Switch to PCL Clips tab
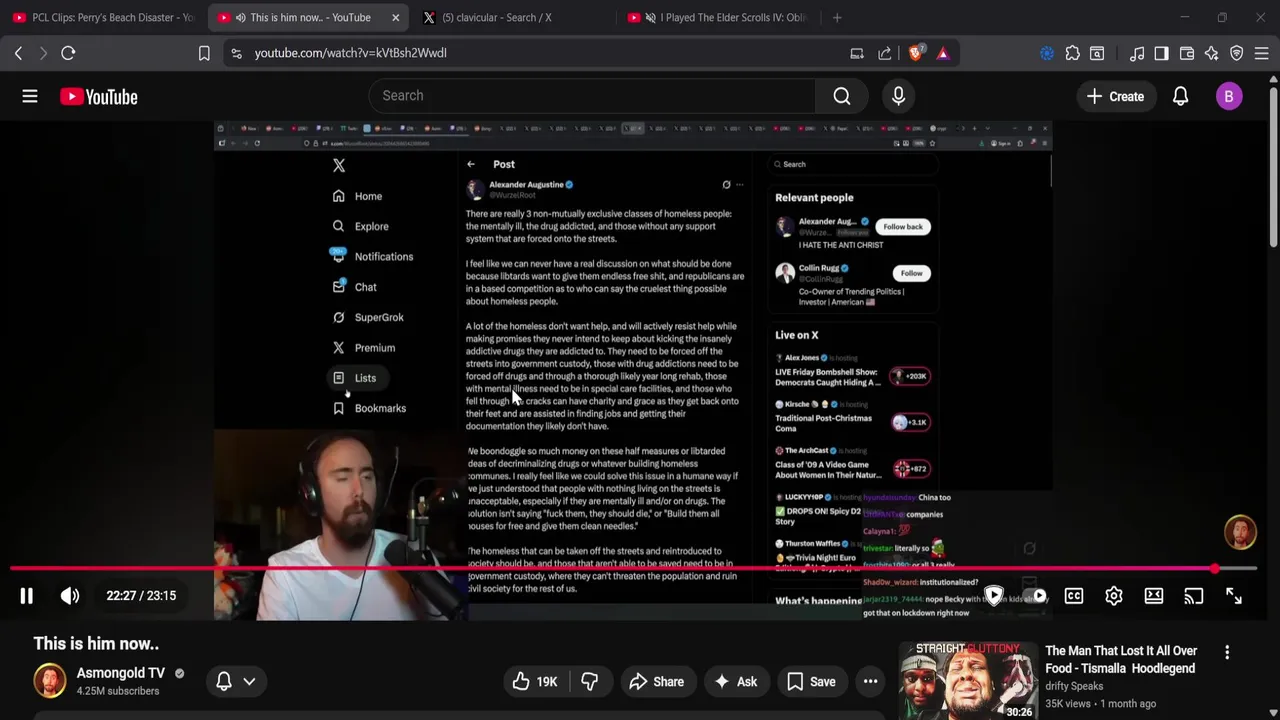Screen dimensions: 1280x720 click(x=102, y=17)
